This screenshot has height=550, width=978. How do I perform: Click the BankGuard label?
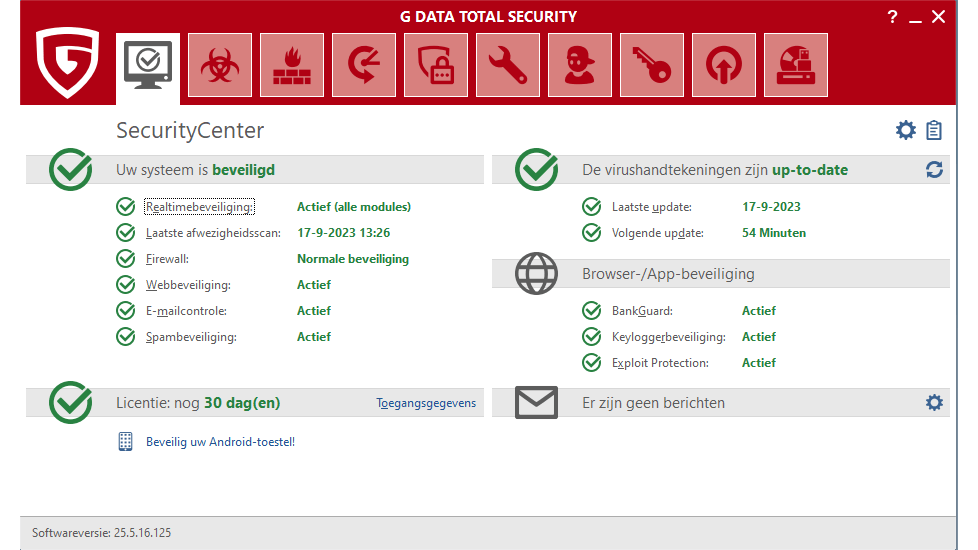point(642,311)
